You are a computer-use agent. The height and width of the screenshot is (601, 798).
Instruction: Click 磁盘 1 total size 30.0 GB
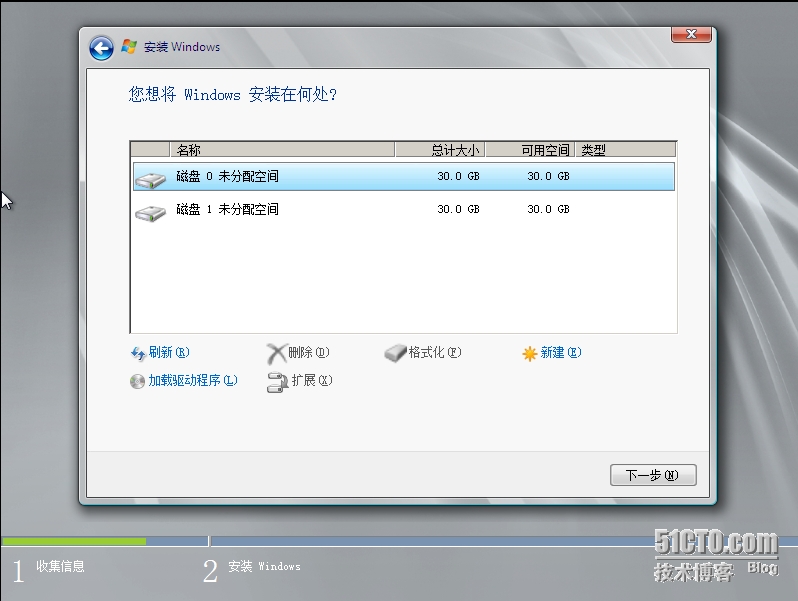click(x=458, y=209)
